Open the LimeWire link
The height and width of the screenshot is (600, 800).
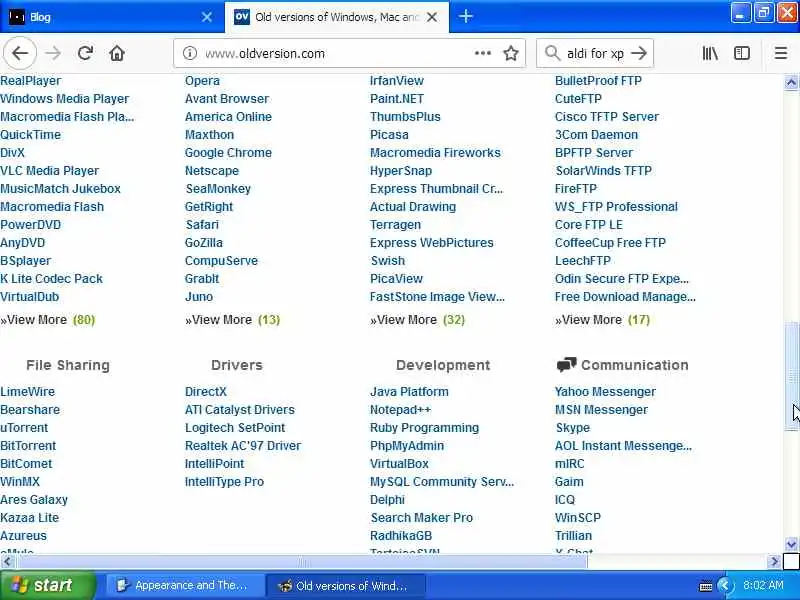(x=28, y=391)
